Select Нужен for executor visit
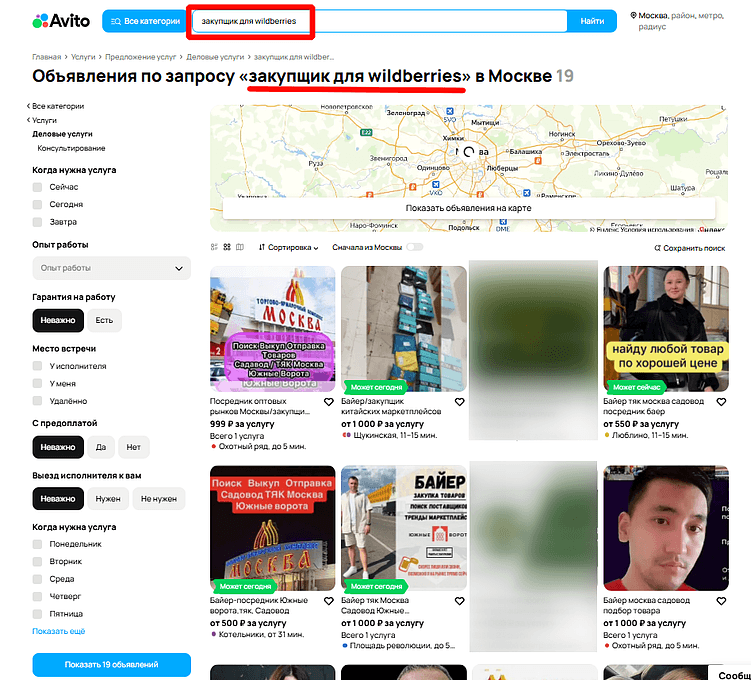Image resolution: width=751 pixels, height=680 pixels. (x=108, y=499)
